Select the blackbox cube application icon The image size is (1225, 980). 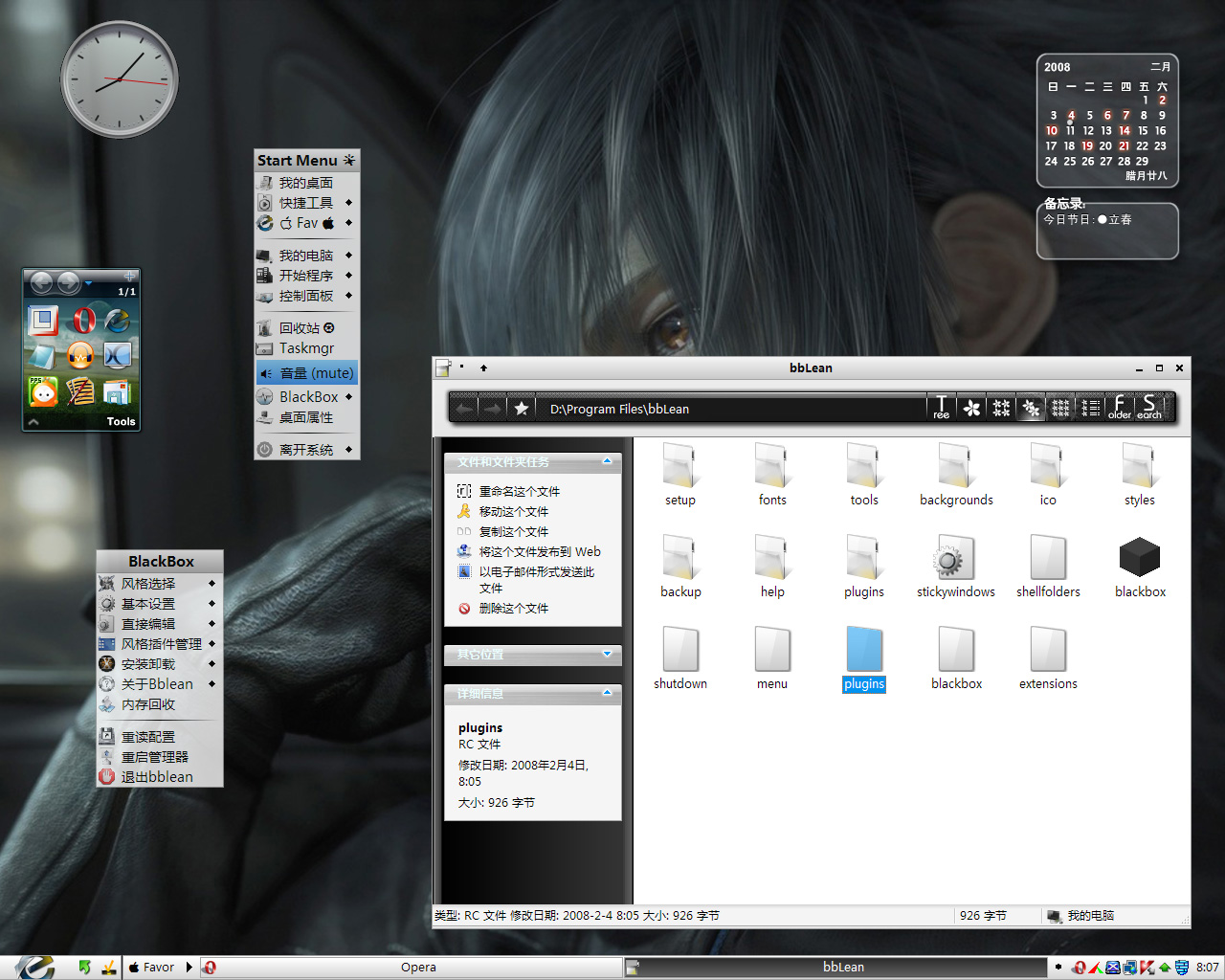pos(1140,567)
